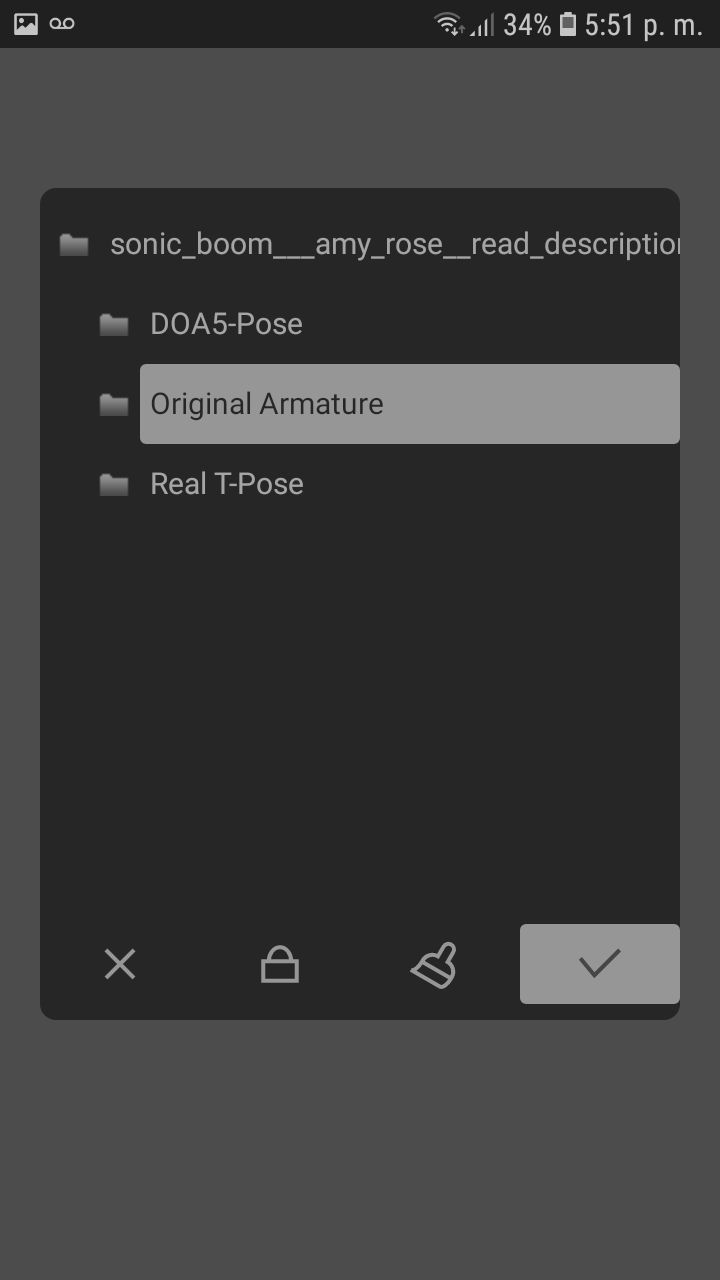
Task: Tap the voicemail icon in status bar
Action: 62,24
